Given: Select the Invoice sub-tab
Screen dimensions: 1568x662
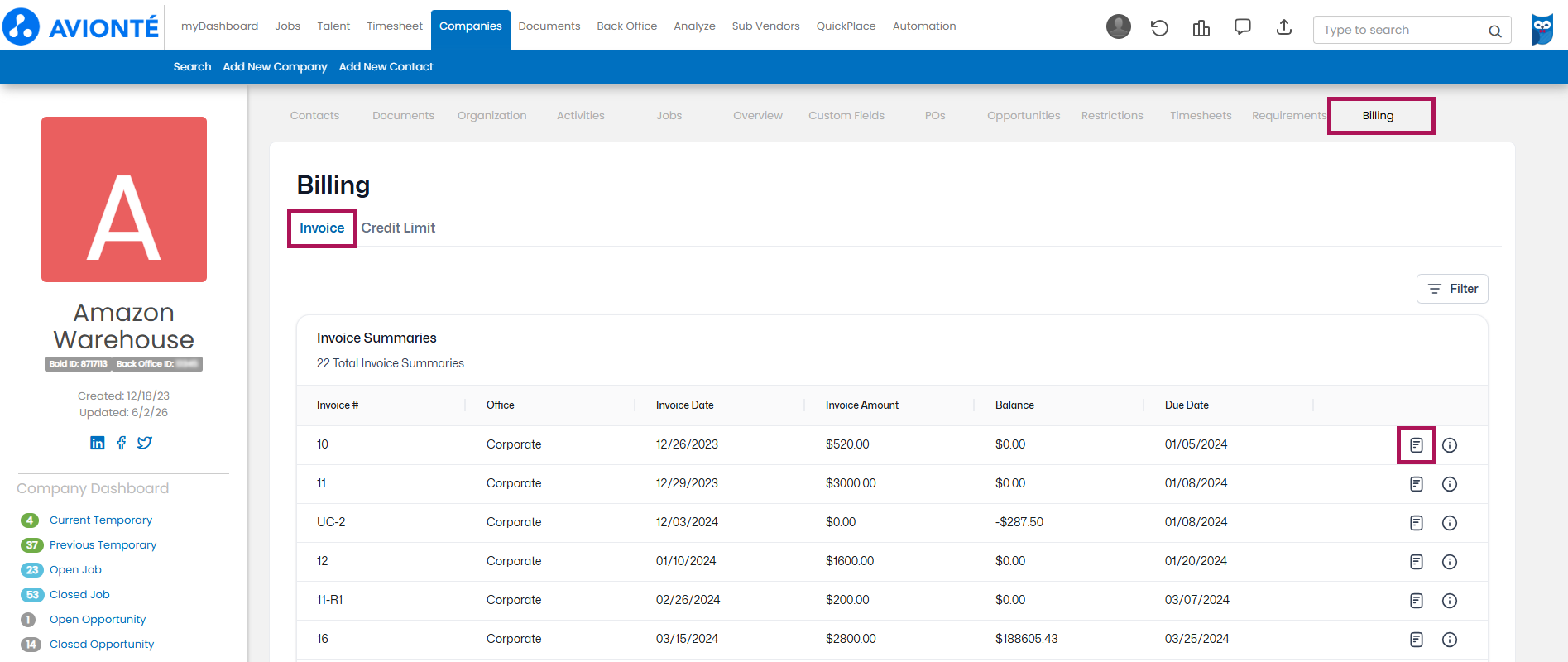Looking at the screenshot, I should 322,228.
